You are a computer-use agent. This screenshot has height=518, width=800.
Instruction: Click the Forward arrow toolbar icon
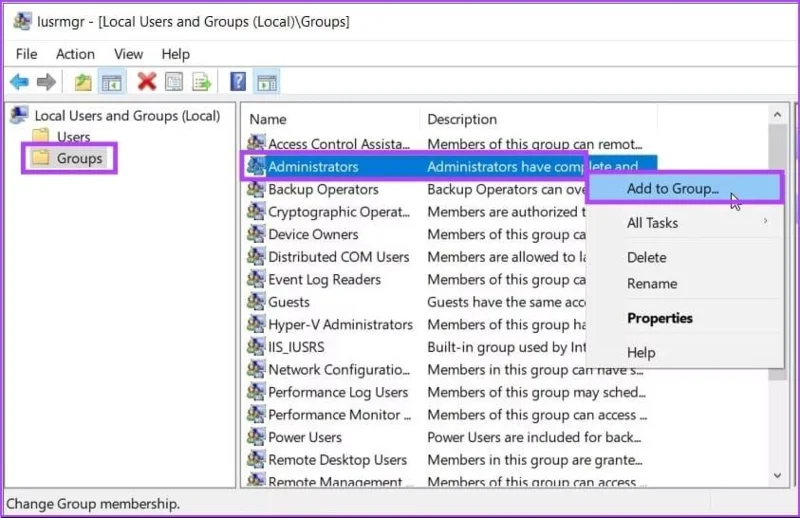pyautogui.click(x=46, y=82)
